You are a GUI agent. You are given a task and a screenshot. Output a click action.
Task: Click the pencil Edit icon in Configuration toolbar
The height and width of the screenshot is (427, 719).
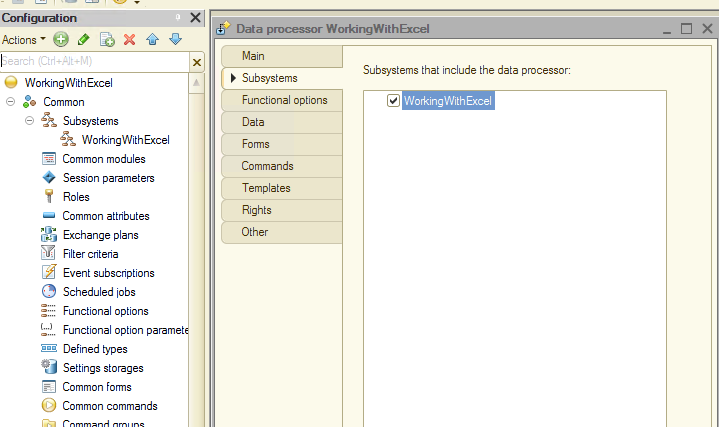83,39
